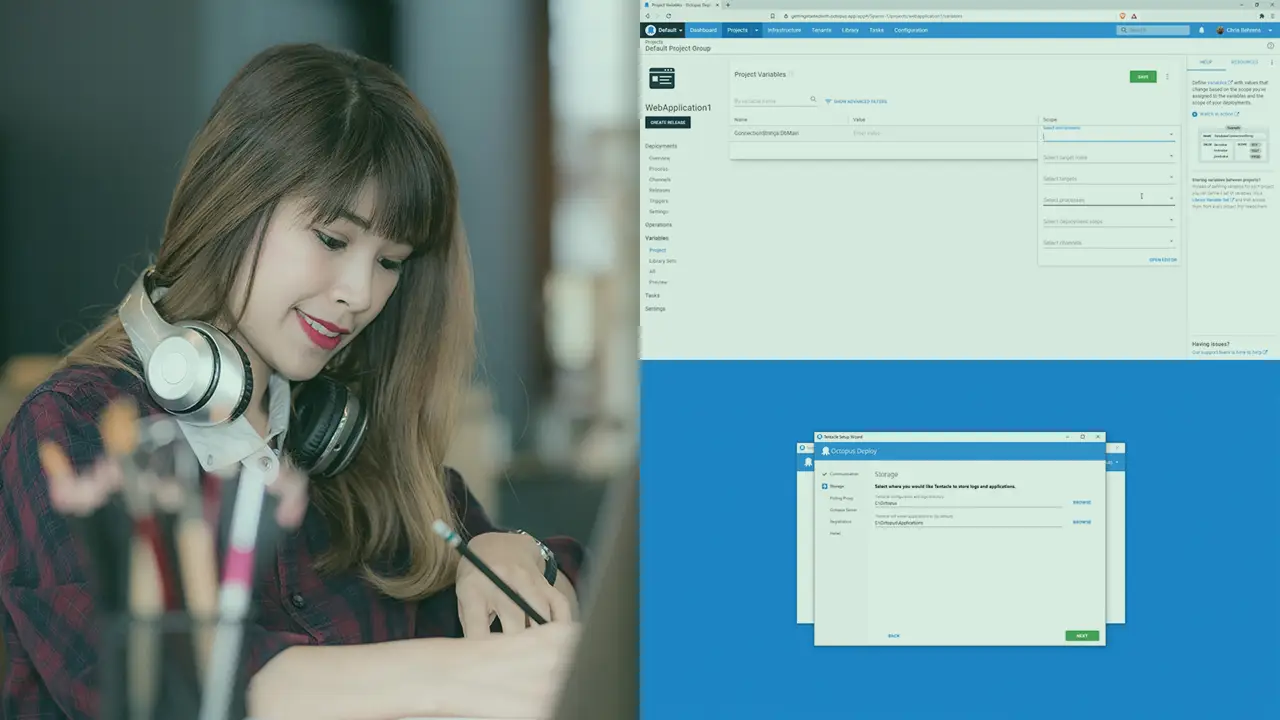Open the help sidebar overflow menu icon
This screenshot has height=720, width=1280.
pos(1272,62)
